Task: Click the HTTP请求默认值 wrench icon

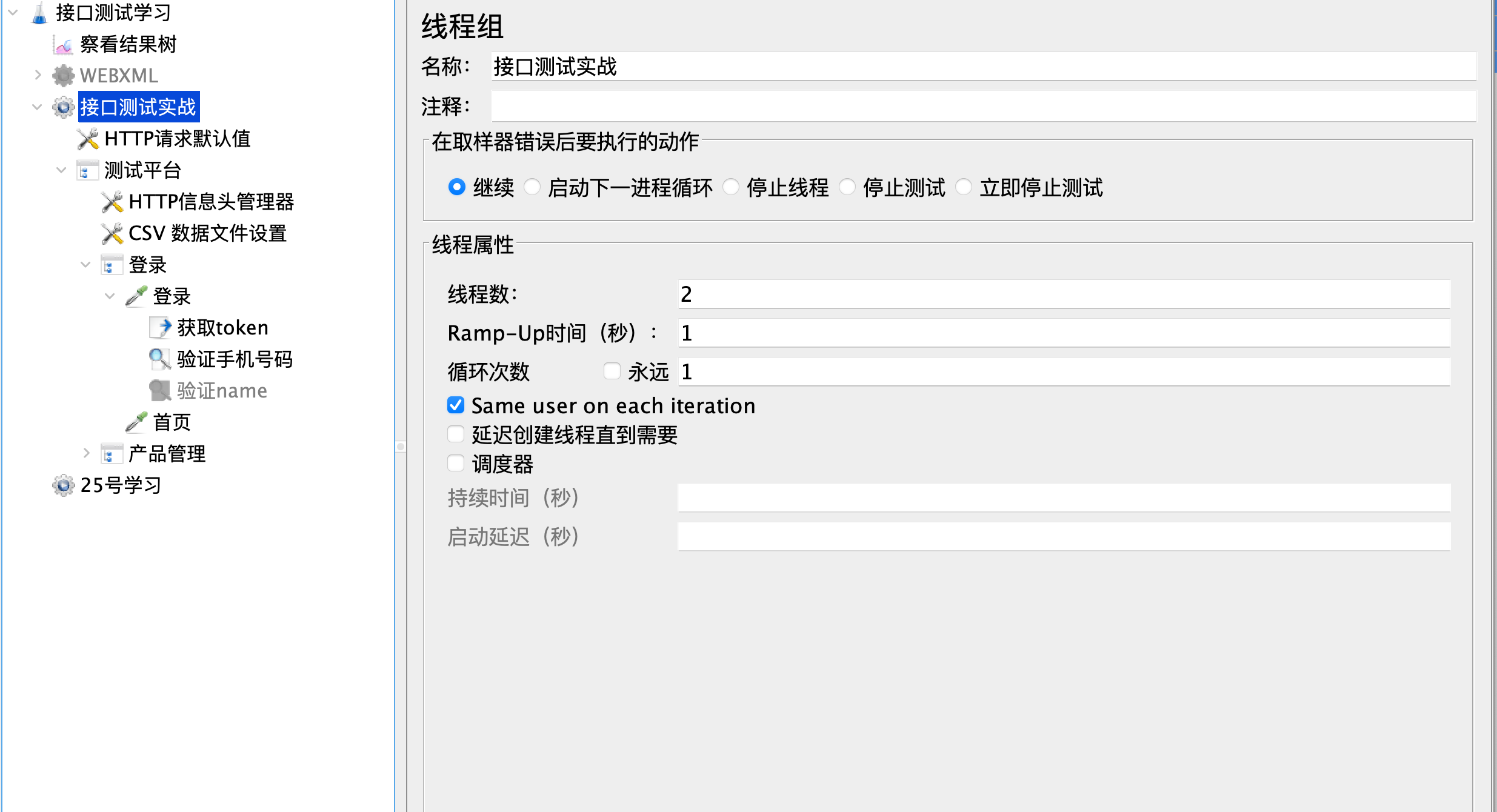Action: [88, 139]
